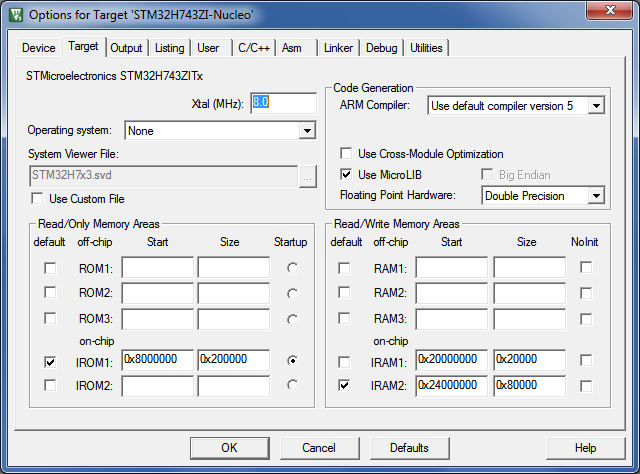Open the Help button
This screenshot has height=474, width=640.
tap(585, 448)
